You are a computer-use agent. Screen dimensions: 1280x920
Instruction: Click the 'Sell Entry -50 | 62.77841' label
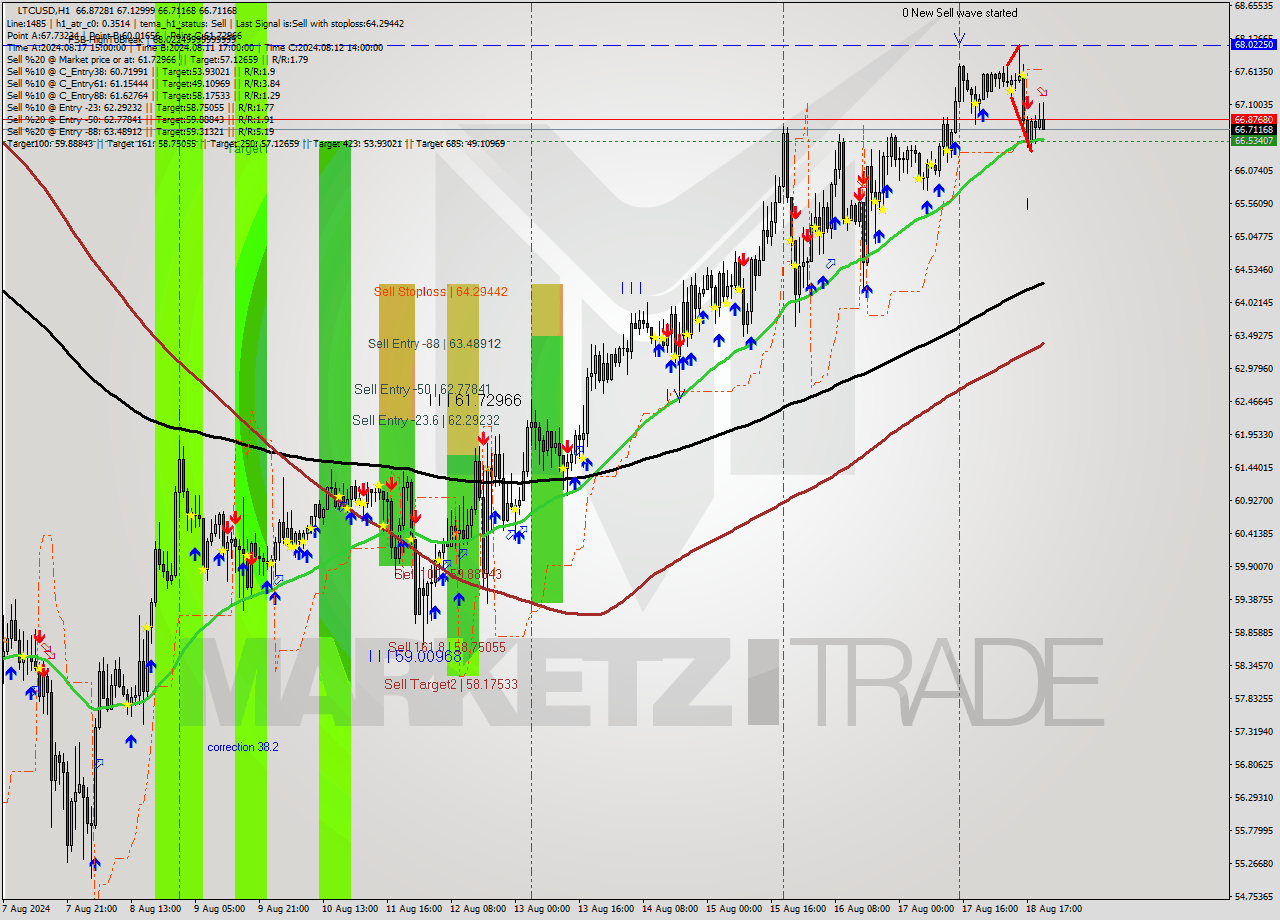pyautogui.click(x=423, y=389)
